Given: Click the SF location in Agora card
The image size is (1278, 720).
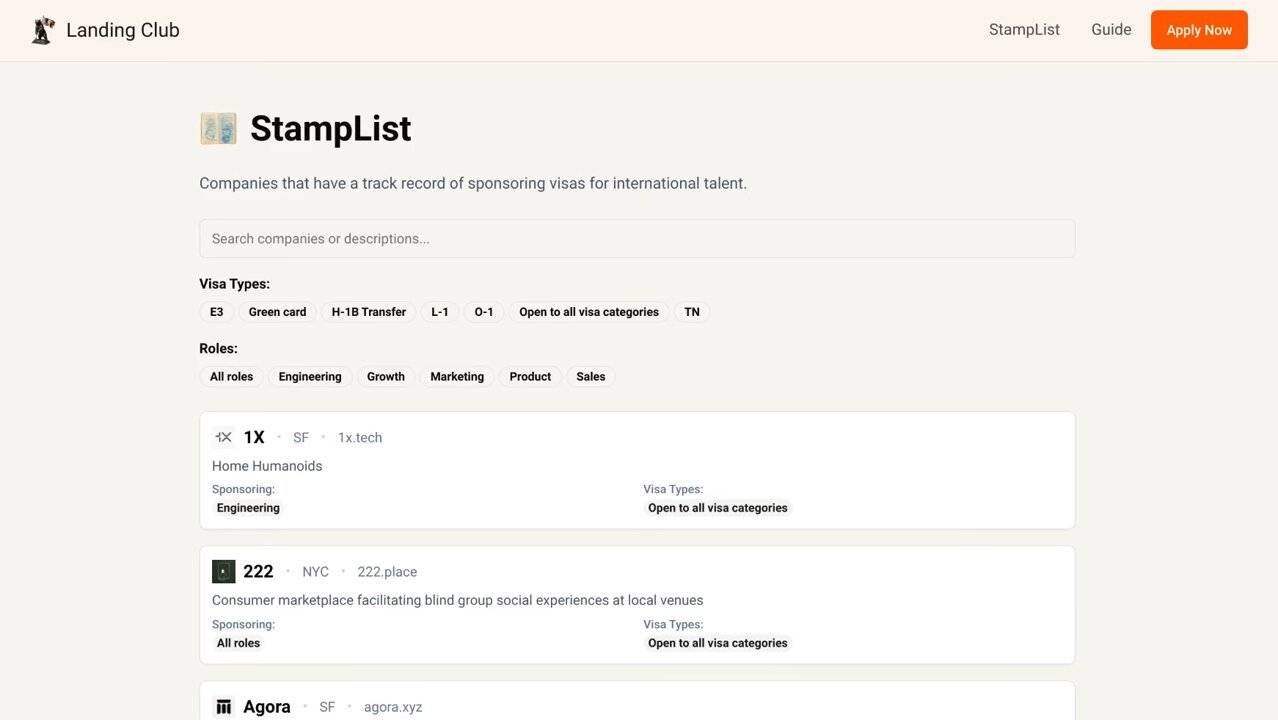Looking at the screenshot, I should click(x=327, y=707).
